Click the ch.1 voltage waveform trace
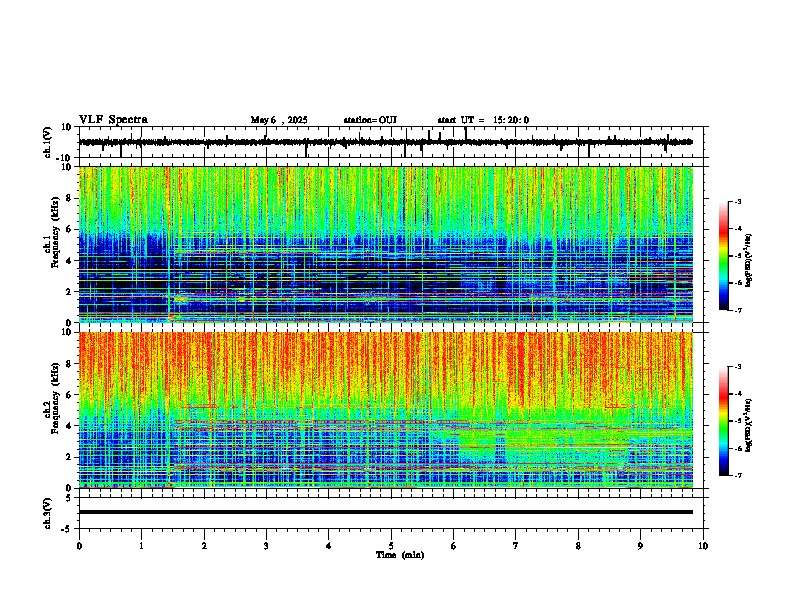This screenshot has height=612, width=792. click(386, 142)
